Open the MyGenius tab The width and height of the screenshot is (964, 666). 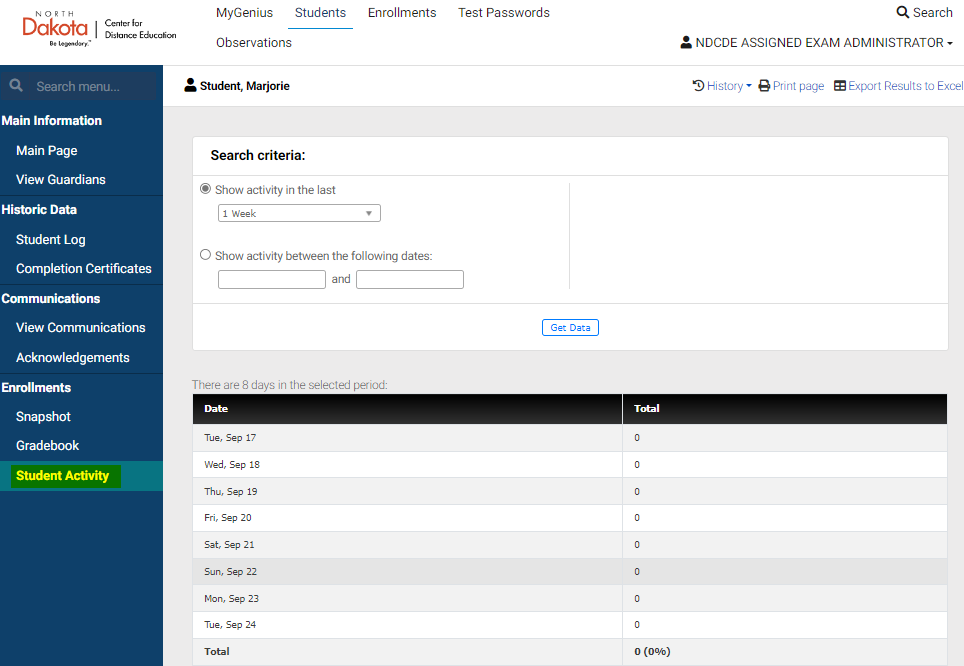coord(244,12)
